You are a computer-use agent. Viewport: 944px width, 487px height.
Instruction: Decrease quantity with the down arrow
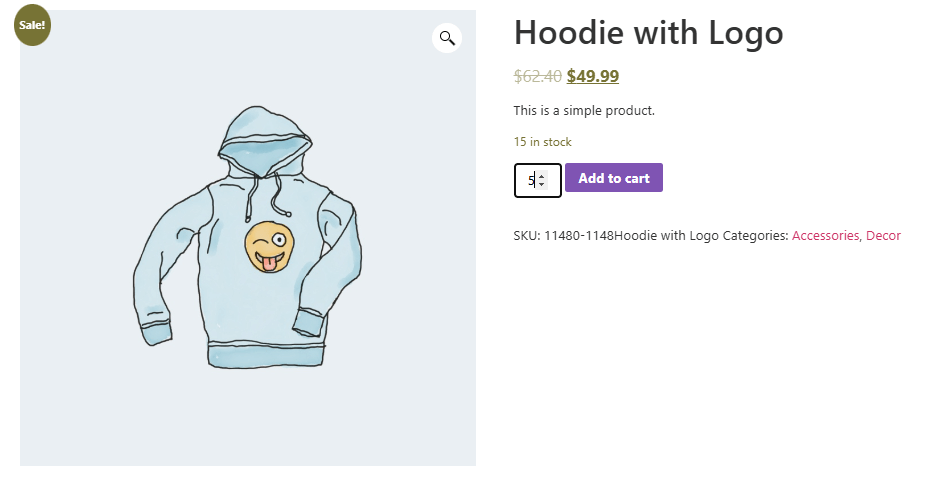pyautogui.click(x=541, y=185)
